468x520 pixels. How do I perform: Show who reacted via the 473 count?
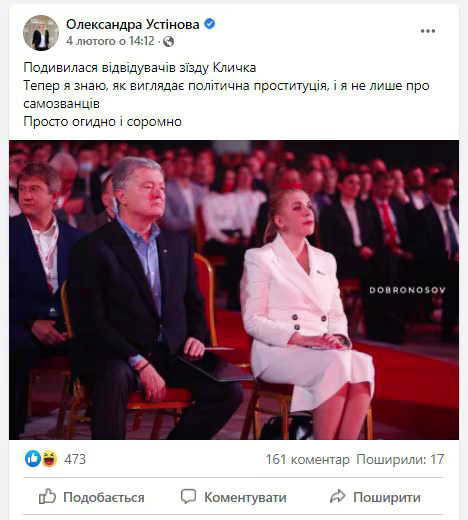(x=75, y=459)
